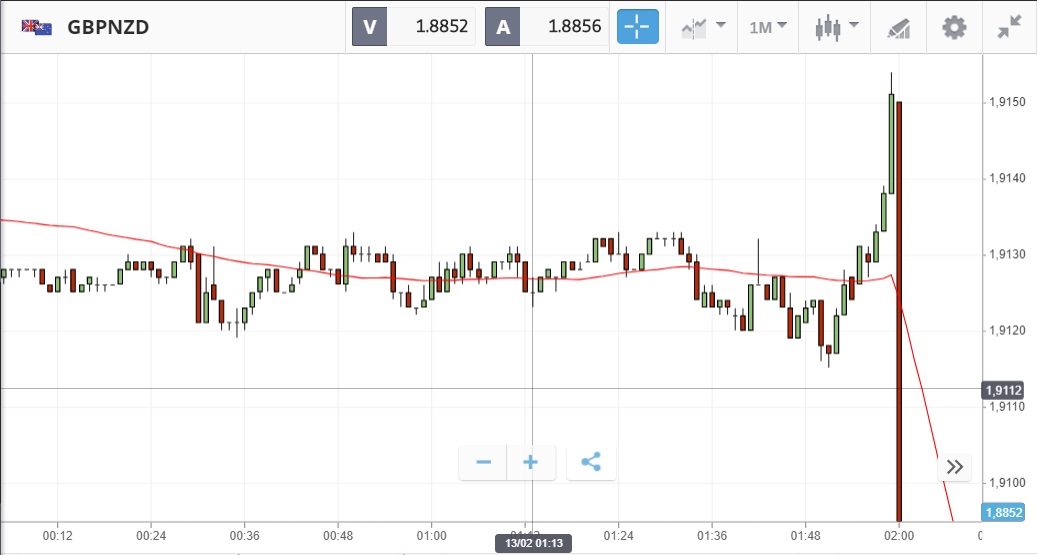Toggle the crosshair cursor tool
This screenshot has height=555, width=1037.
click(x=638, y=27)
